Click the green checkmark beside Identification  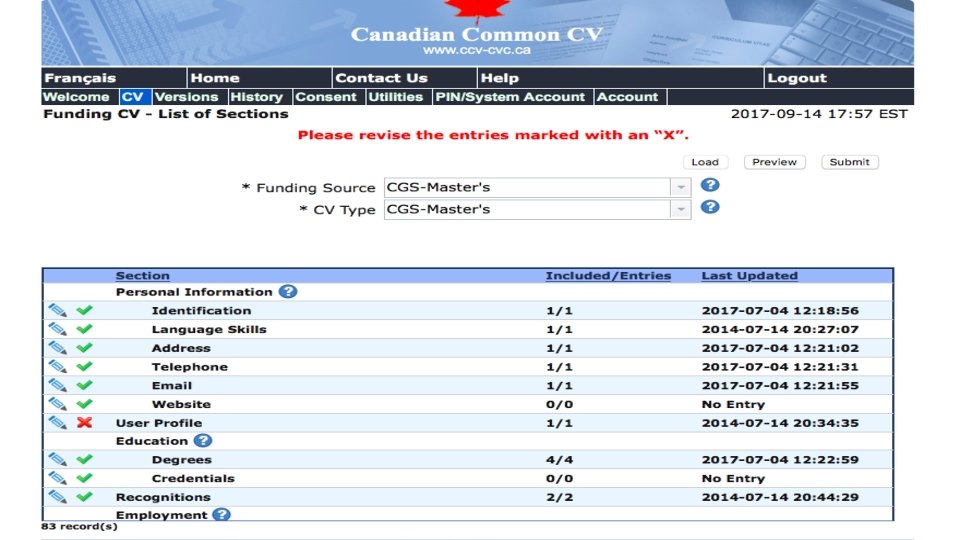pos(84,310)
